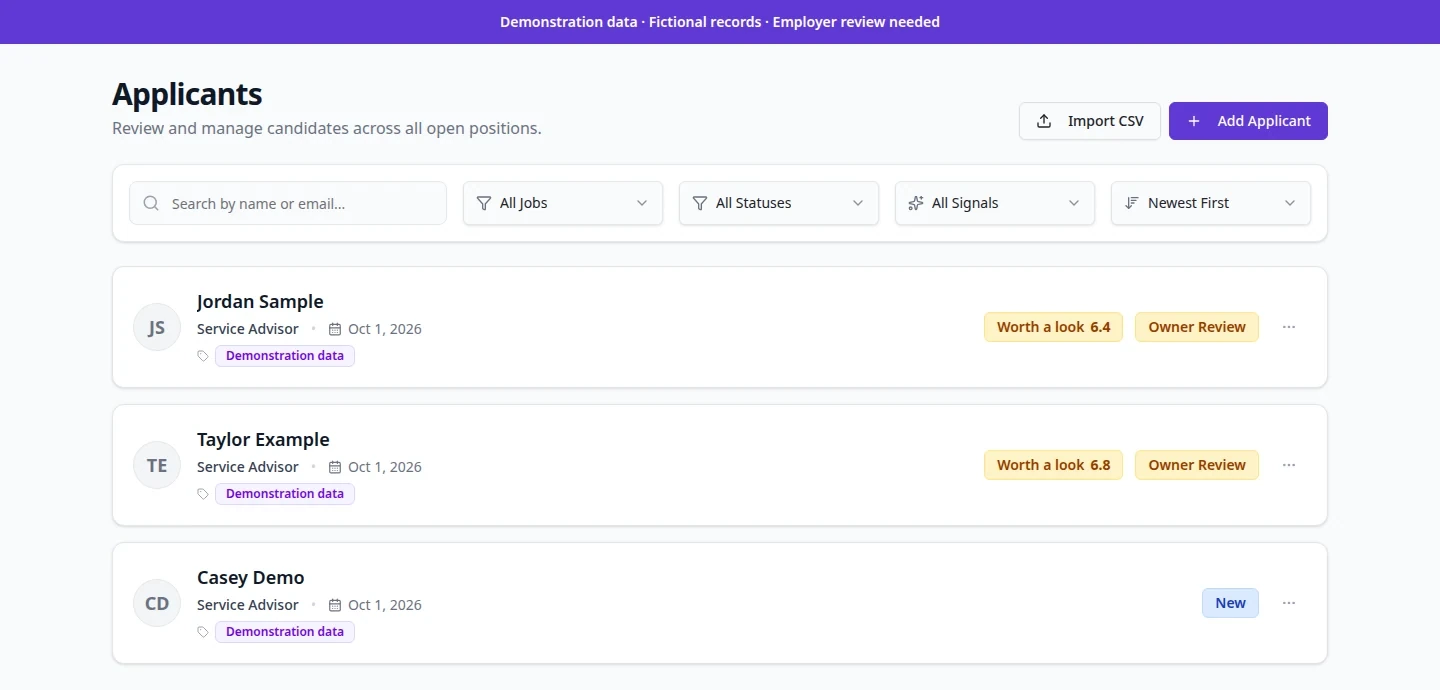Click the tag icon in Taylor Example's row
Viewport: 1440px width, 690px height.
203,494
